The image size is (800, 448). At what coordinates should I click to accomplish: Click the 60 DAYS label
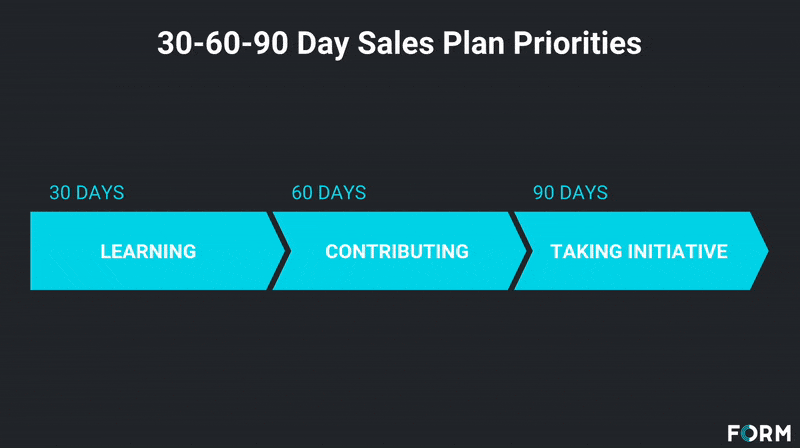[x=329, y=193]
